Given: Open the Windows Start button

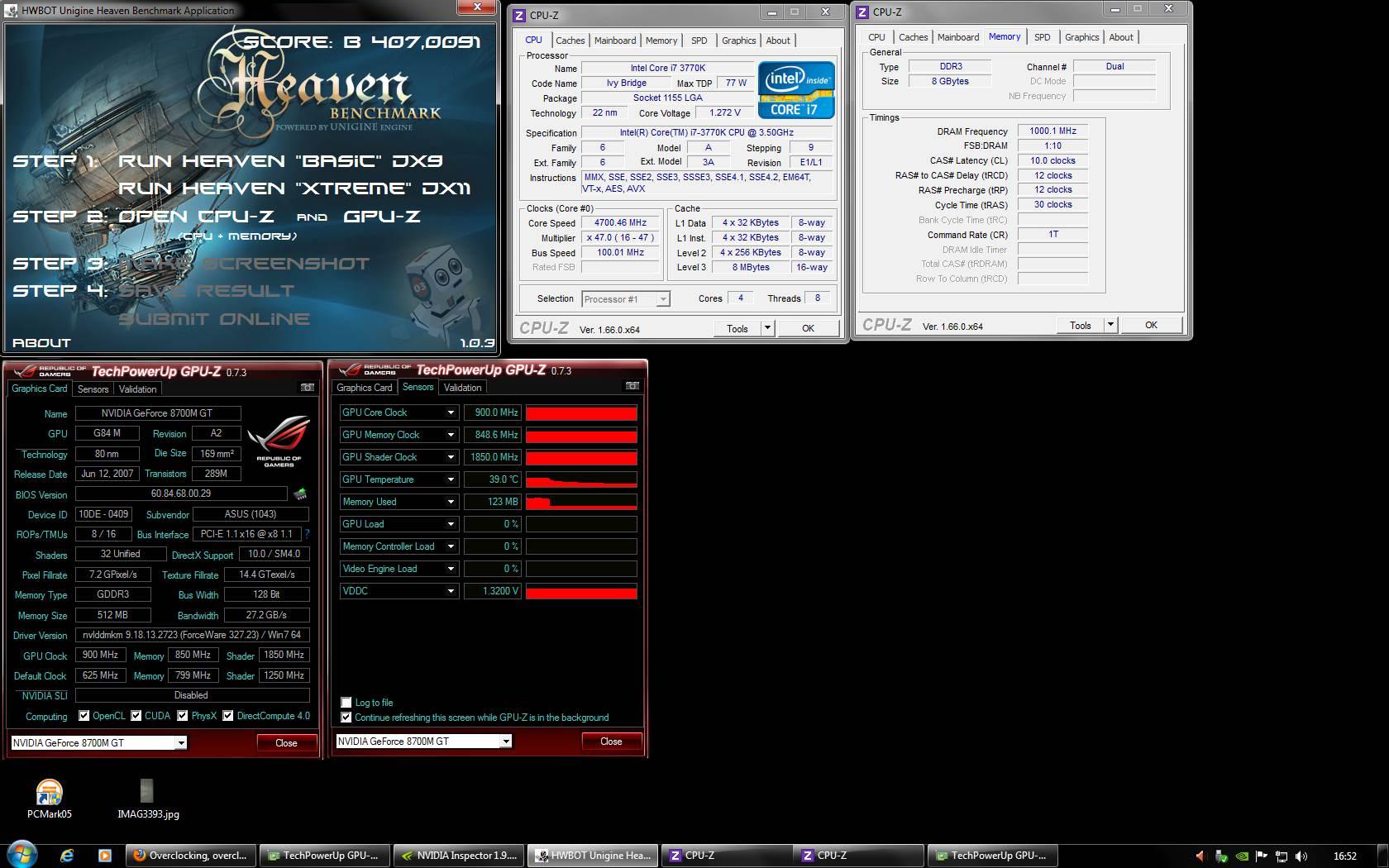Looking at the screenshot, I should click(x=21, y=855).
